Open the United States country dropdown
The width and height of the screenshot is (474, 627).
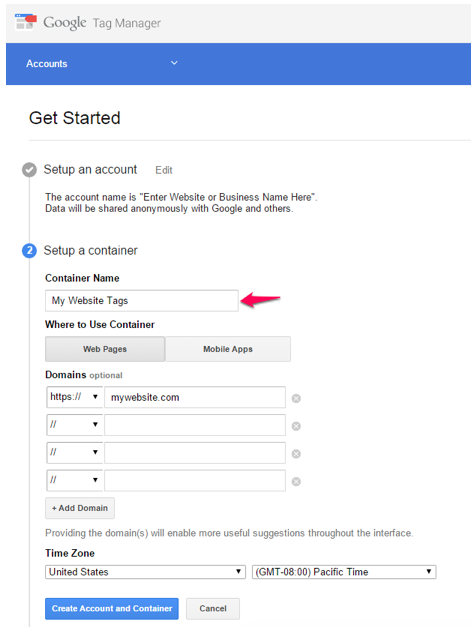click(145, 572)
